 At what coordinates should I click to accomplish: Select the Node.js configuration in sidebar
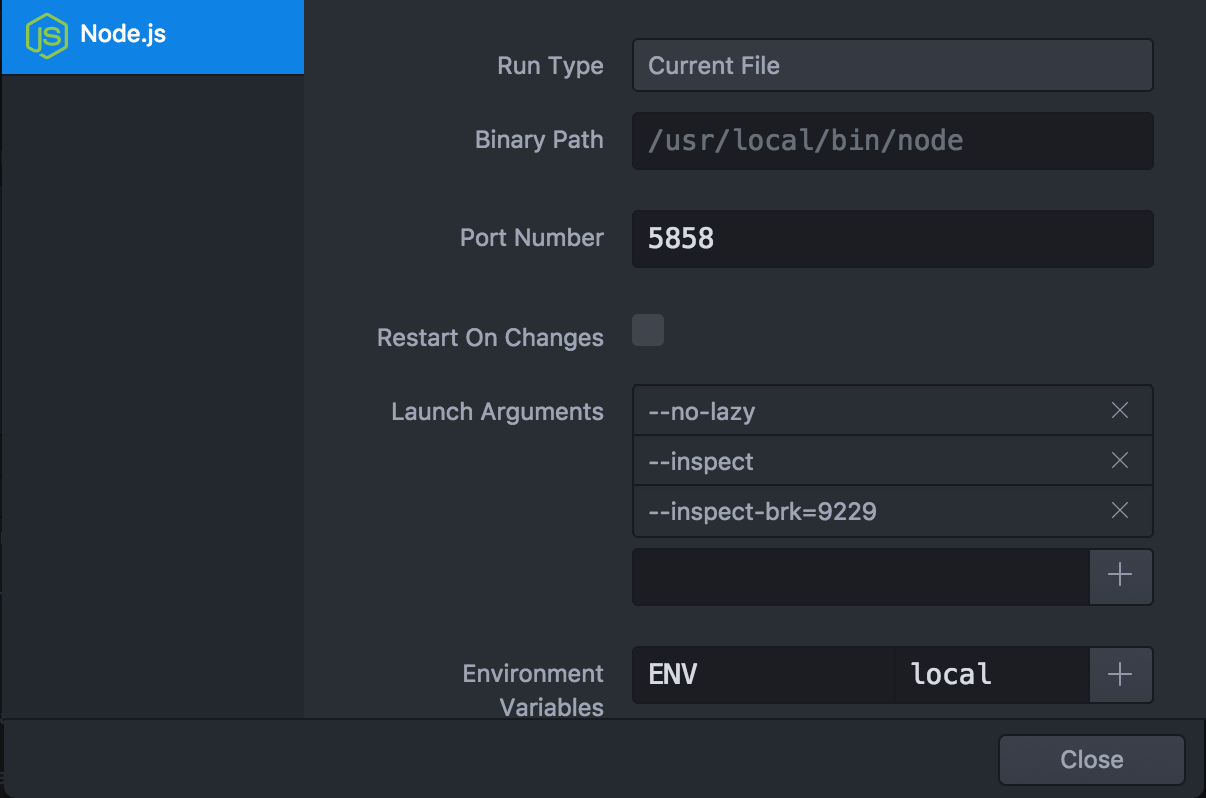coord(152,36)
